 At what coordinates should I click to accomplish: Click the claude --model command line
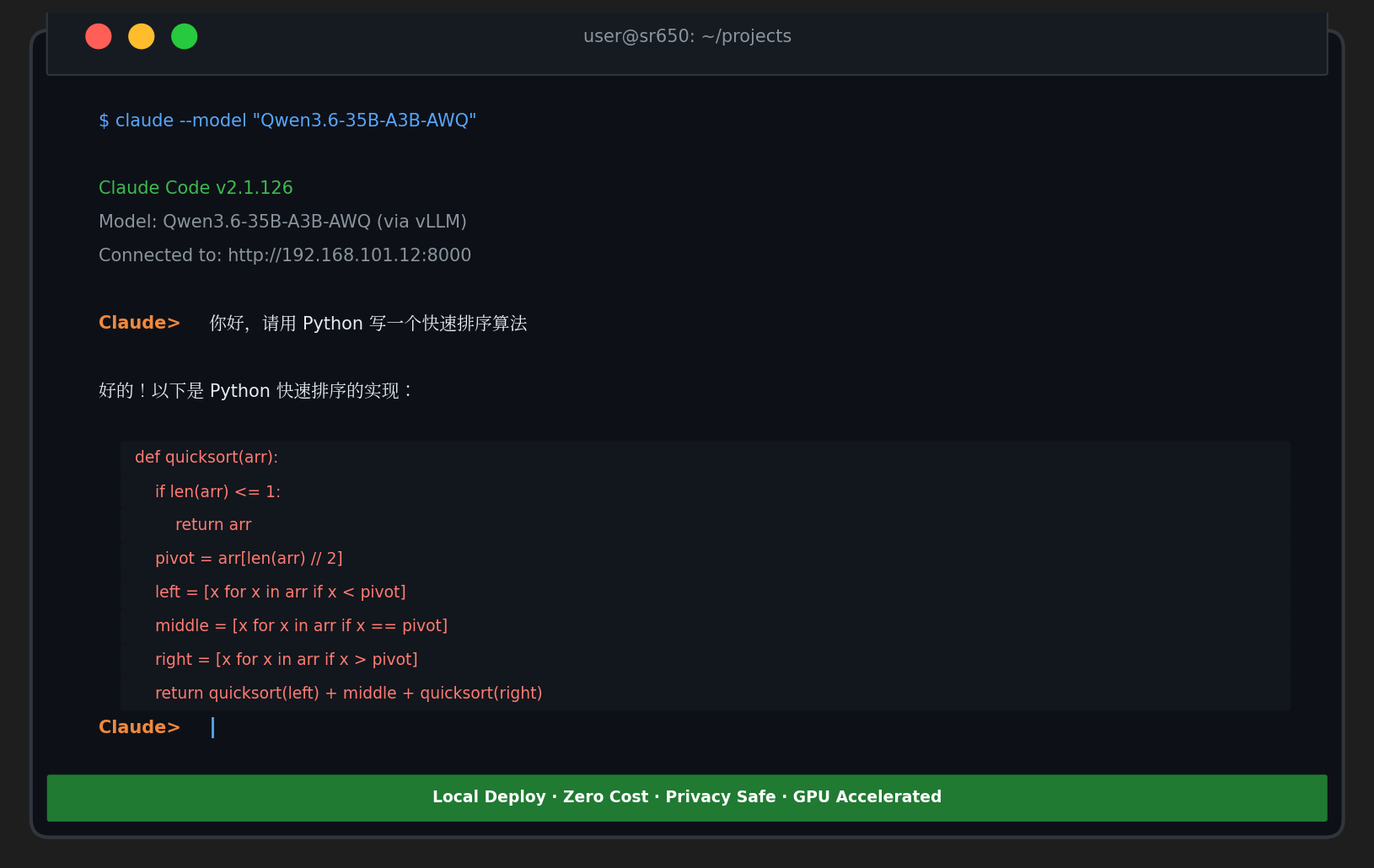pyautogui.click(x=287, y=121)
